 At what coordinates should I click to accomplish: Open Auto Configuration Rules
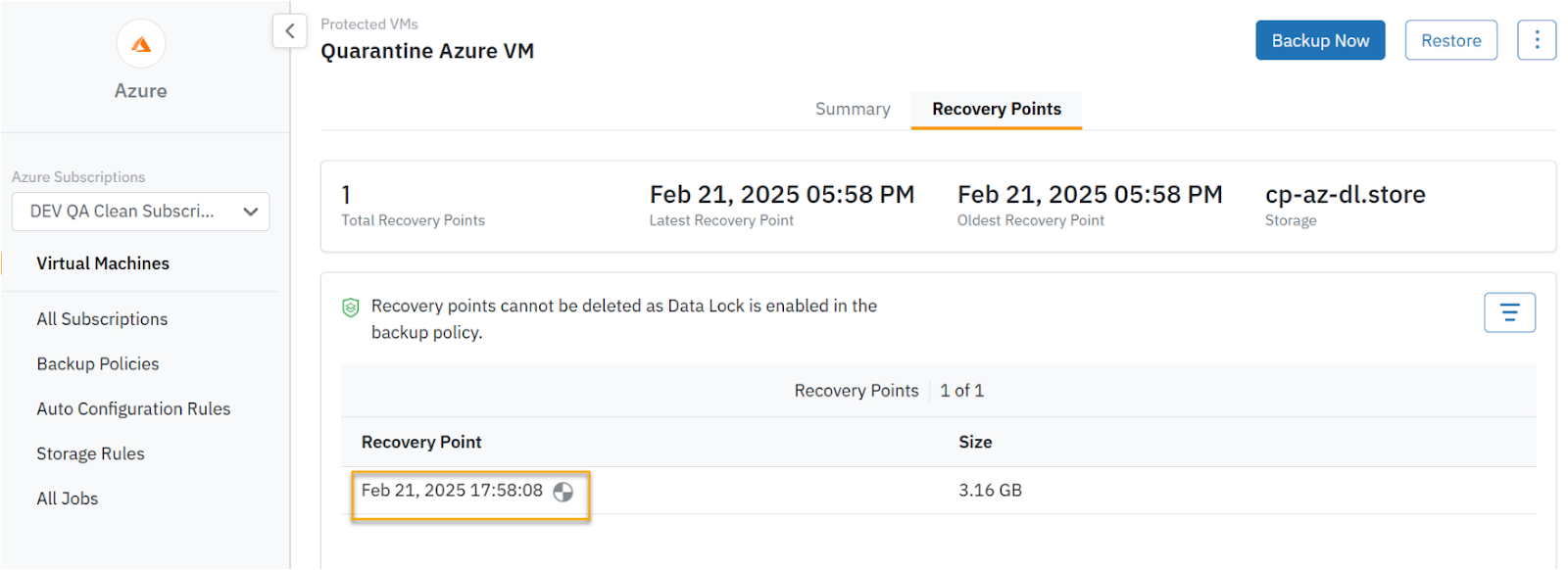point(133,409)
